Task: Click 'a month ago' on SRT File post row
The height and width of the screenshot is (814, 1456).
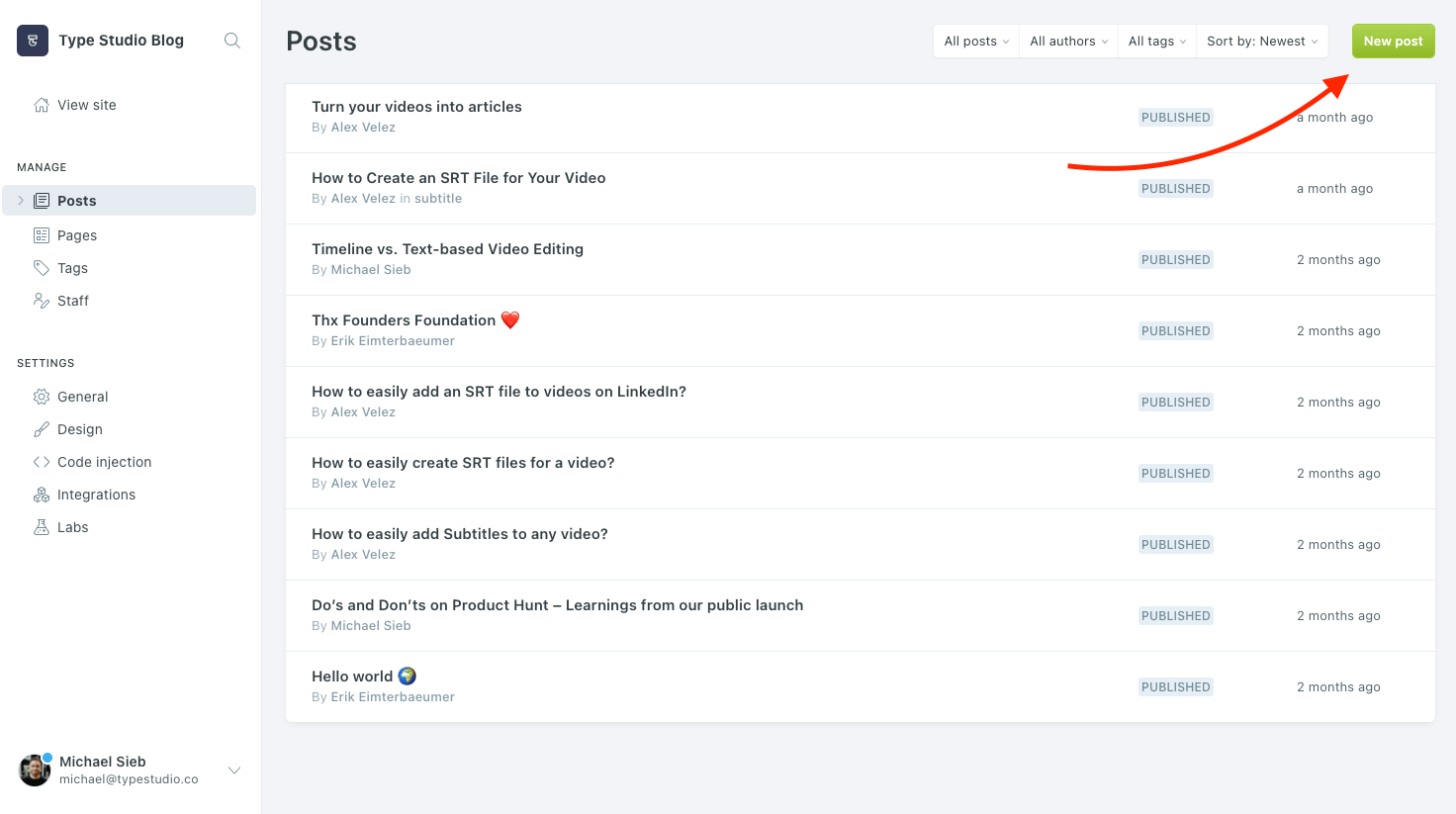Action: [x=1334, y=189]
